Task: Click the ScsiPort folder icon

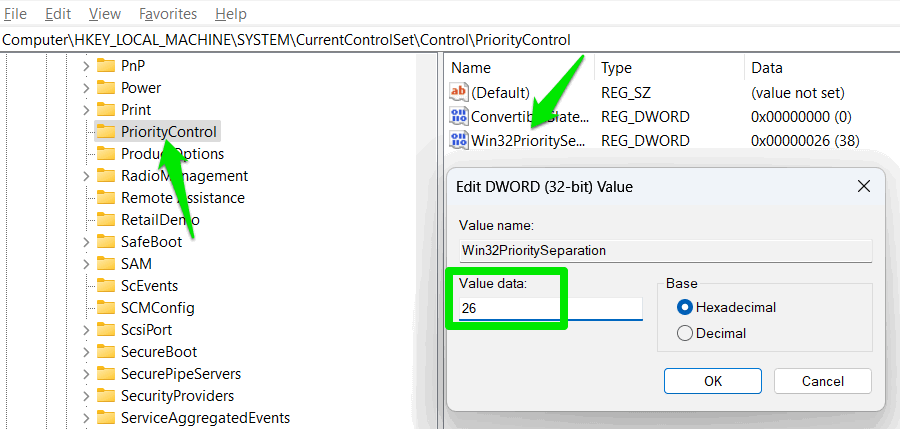Action: [x=106, y=329]
